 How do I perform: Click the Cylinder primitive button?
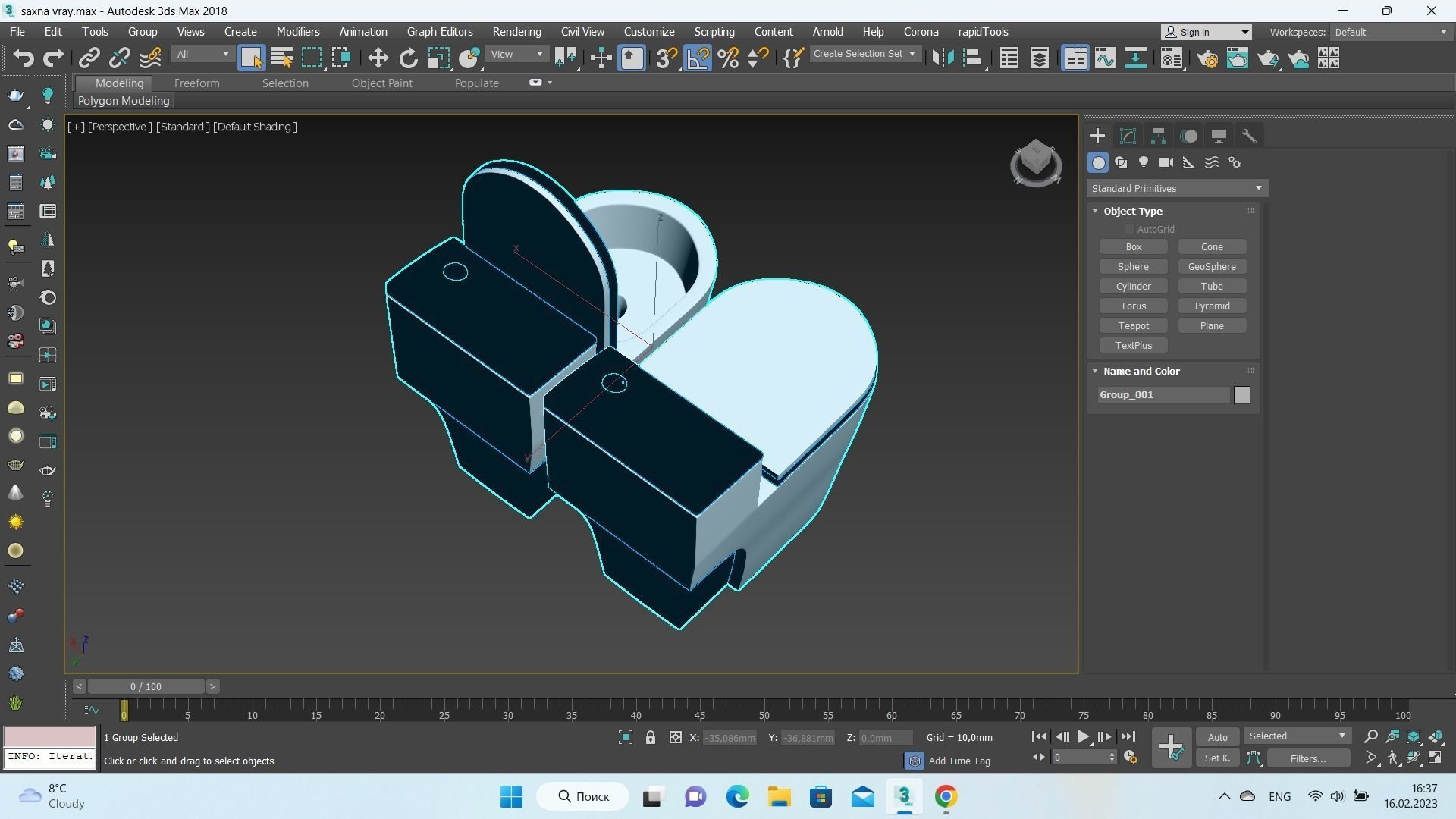click(1133, 287)
